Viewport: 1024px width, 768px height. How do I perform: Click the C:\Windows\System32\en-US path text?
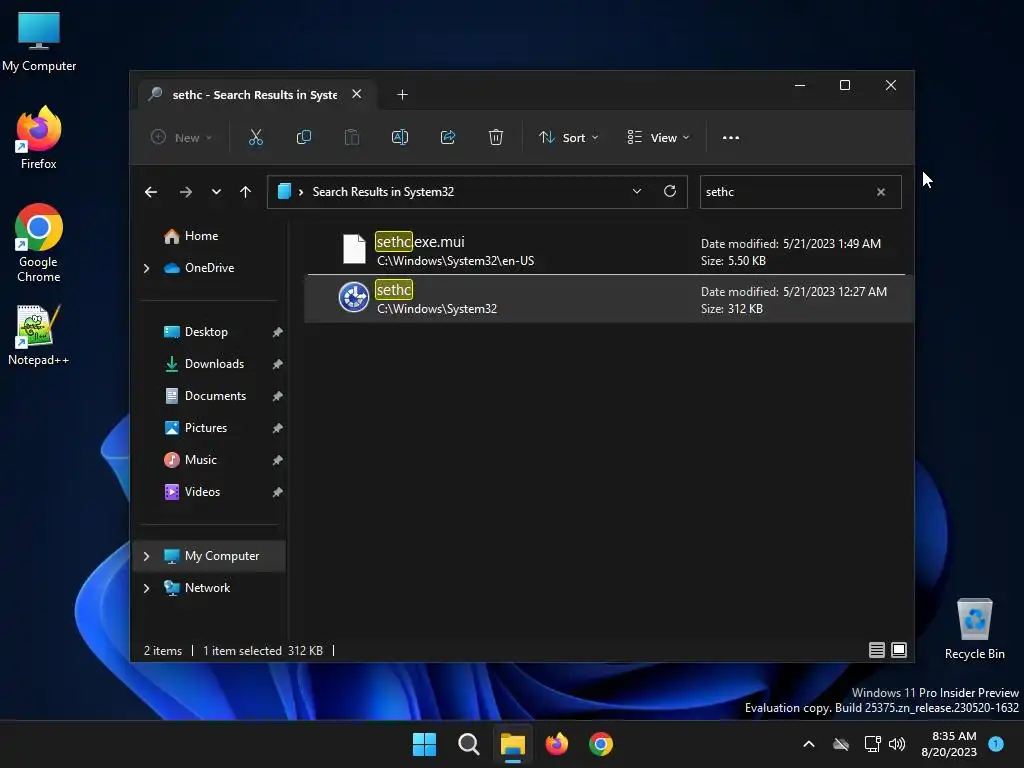[456, 261]
